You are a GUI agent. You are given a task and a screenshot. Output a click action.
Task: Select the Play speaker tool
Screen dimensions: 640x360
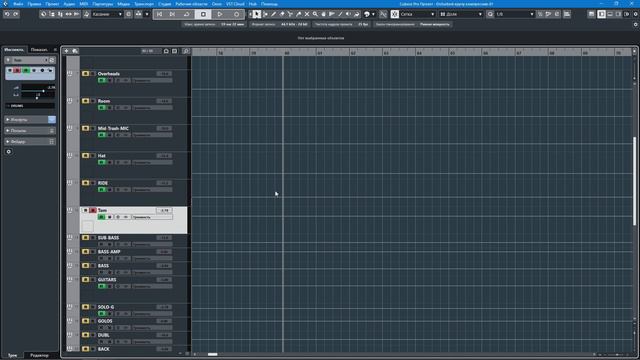click(348, 14)
